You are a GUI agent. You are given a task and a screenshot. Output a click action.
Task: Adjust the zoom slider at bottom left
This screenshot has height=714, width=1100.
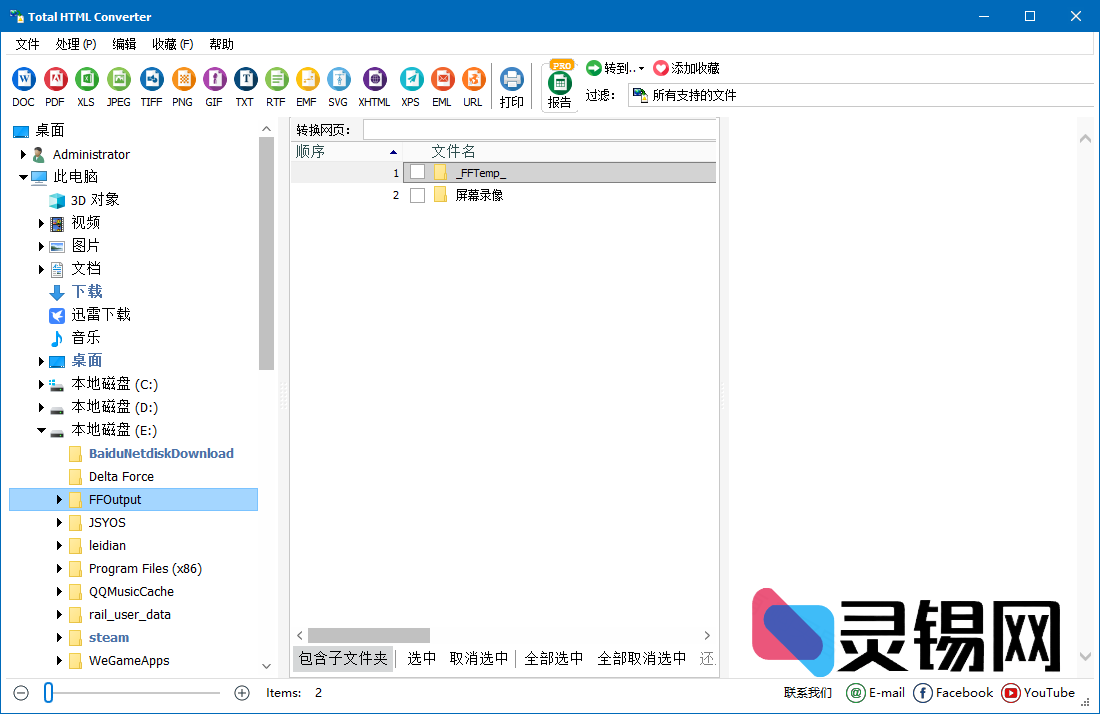click(48, 691)
